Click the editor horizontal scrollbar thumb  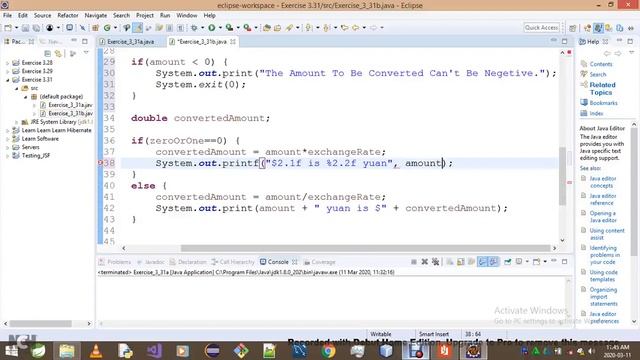(x=365, y=248)
